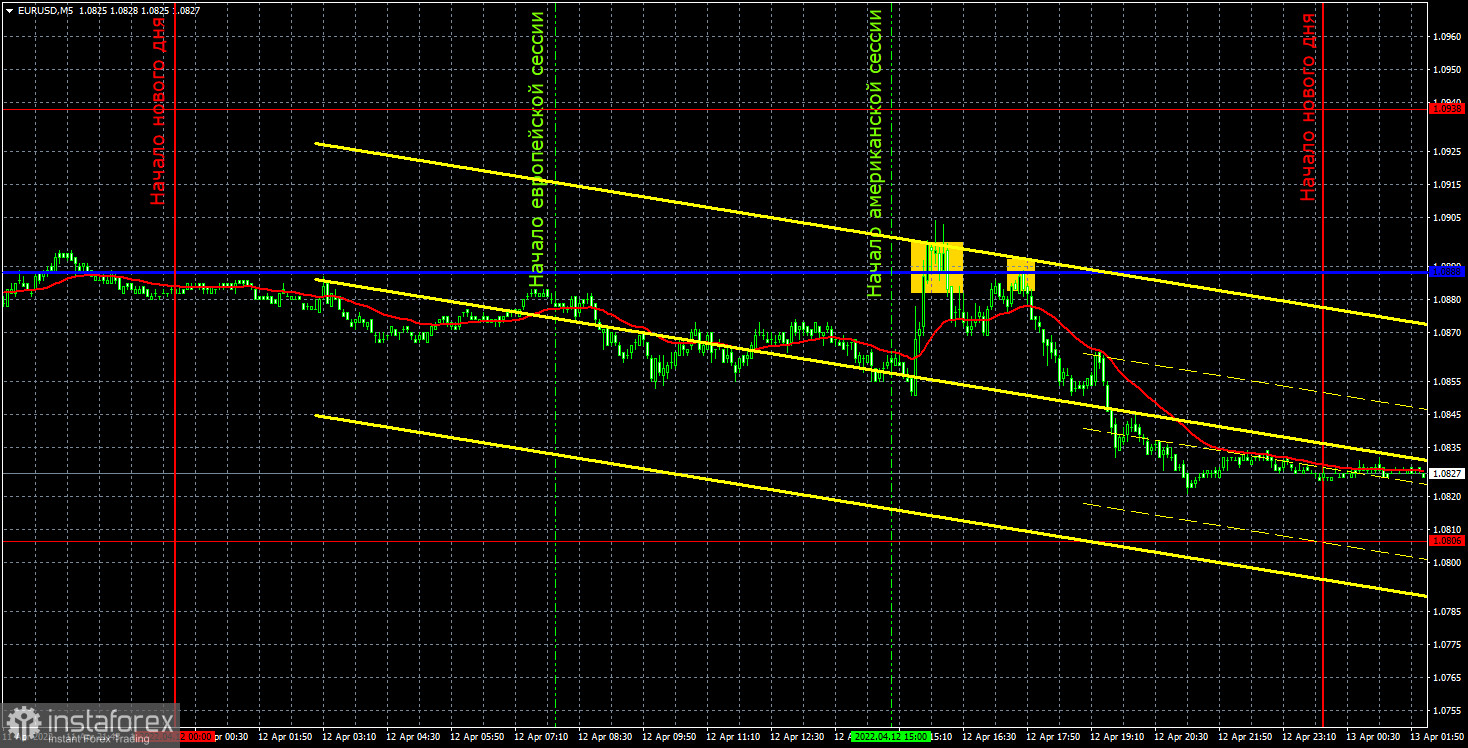The image size is (1468, 748).
Task: Click the red 1.0806 level price tag
Action: pyautogui.click(x=1447, y=540)
